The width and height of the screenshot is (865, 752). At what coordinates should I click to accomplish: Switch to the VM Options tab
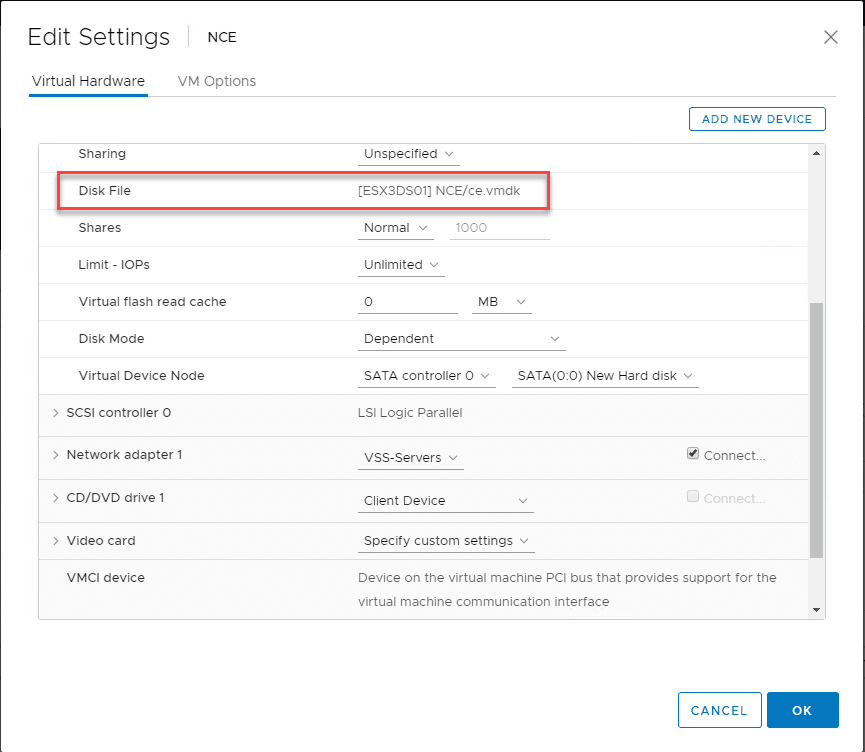point(217,81)
